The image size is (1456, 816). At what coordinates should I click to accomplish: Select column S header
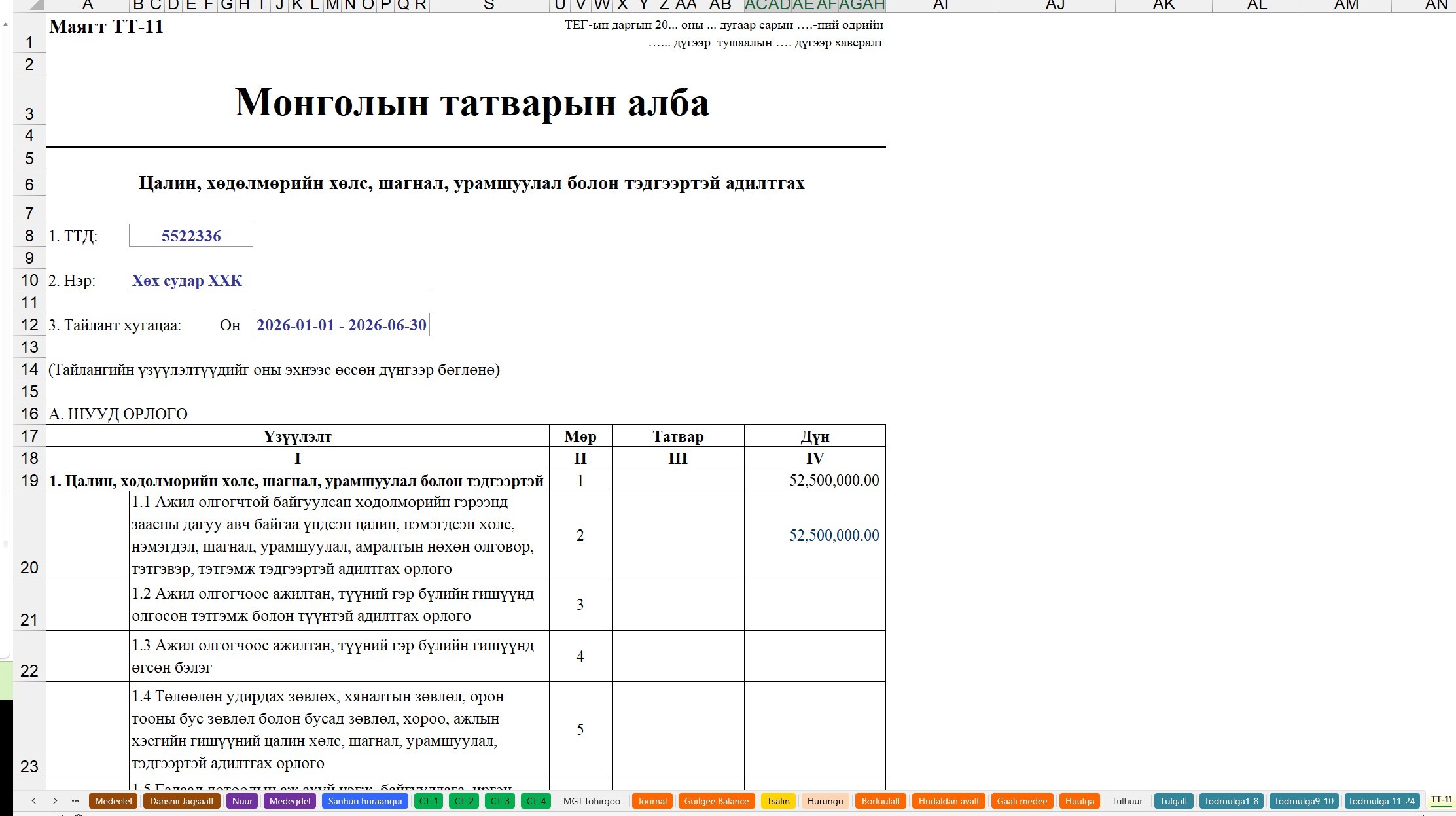coord(489,5)
